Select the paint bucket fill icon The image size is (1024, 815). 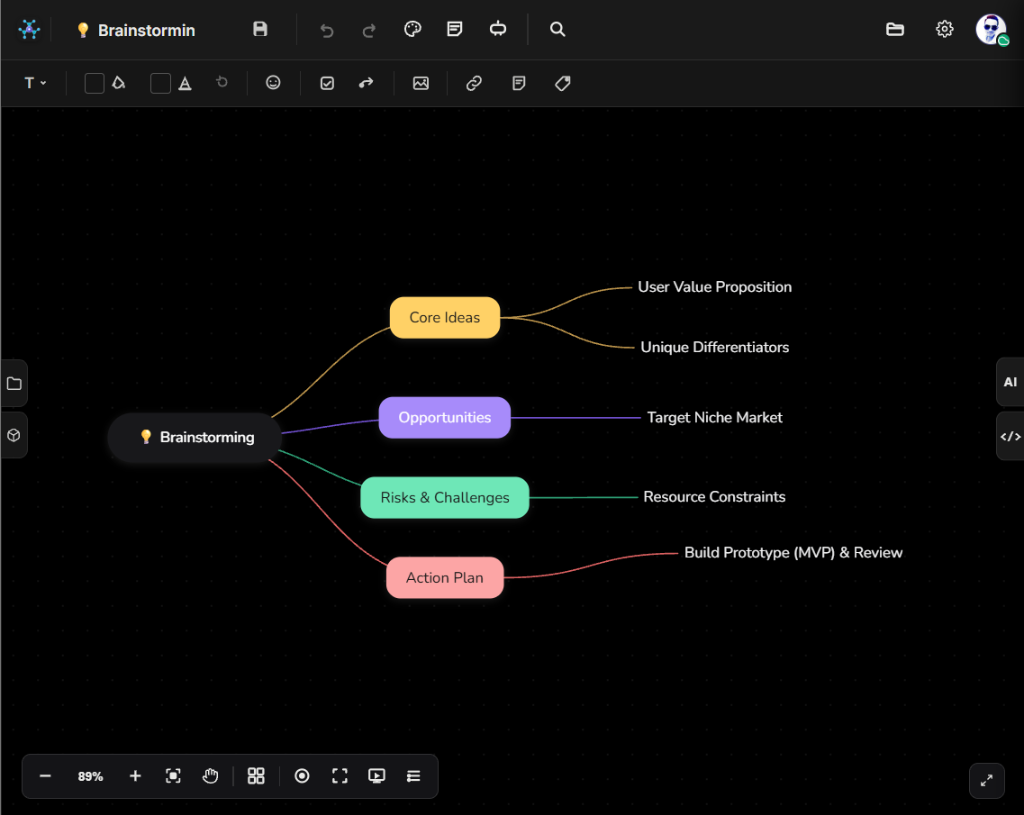click(118, 83)
